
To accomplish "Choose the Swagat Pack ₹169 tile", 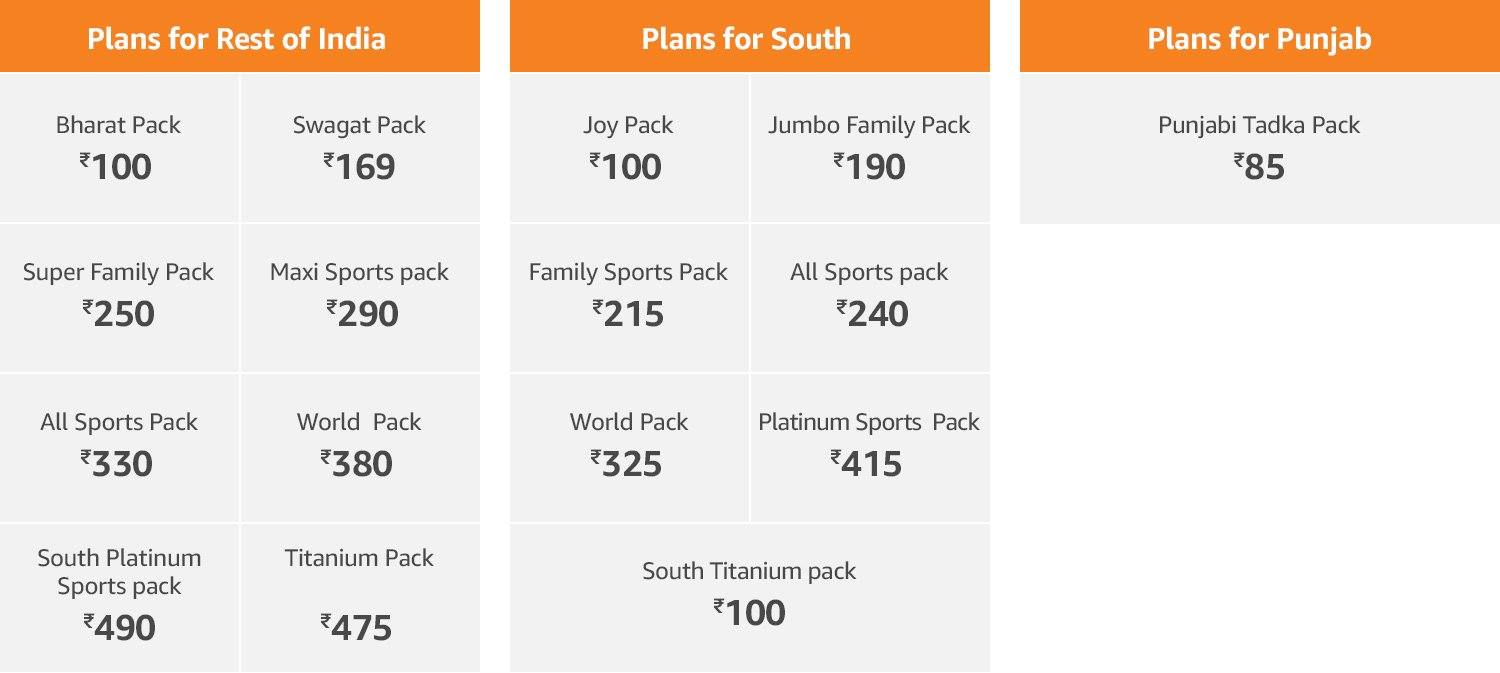I will (360, 147).
